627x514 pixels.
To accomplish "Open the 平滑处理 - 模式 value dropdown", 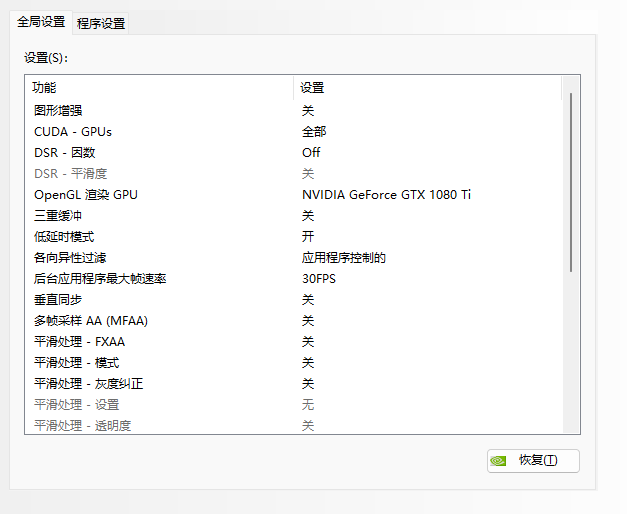I will (308, 362).
